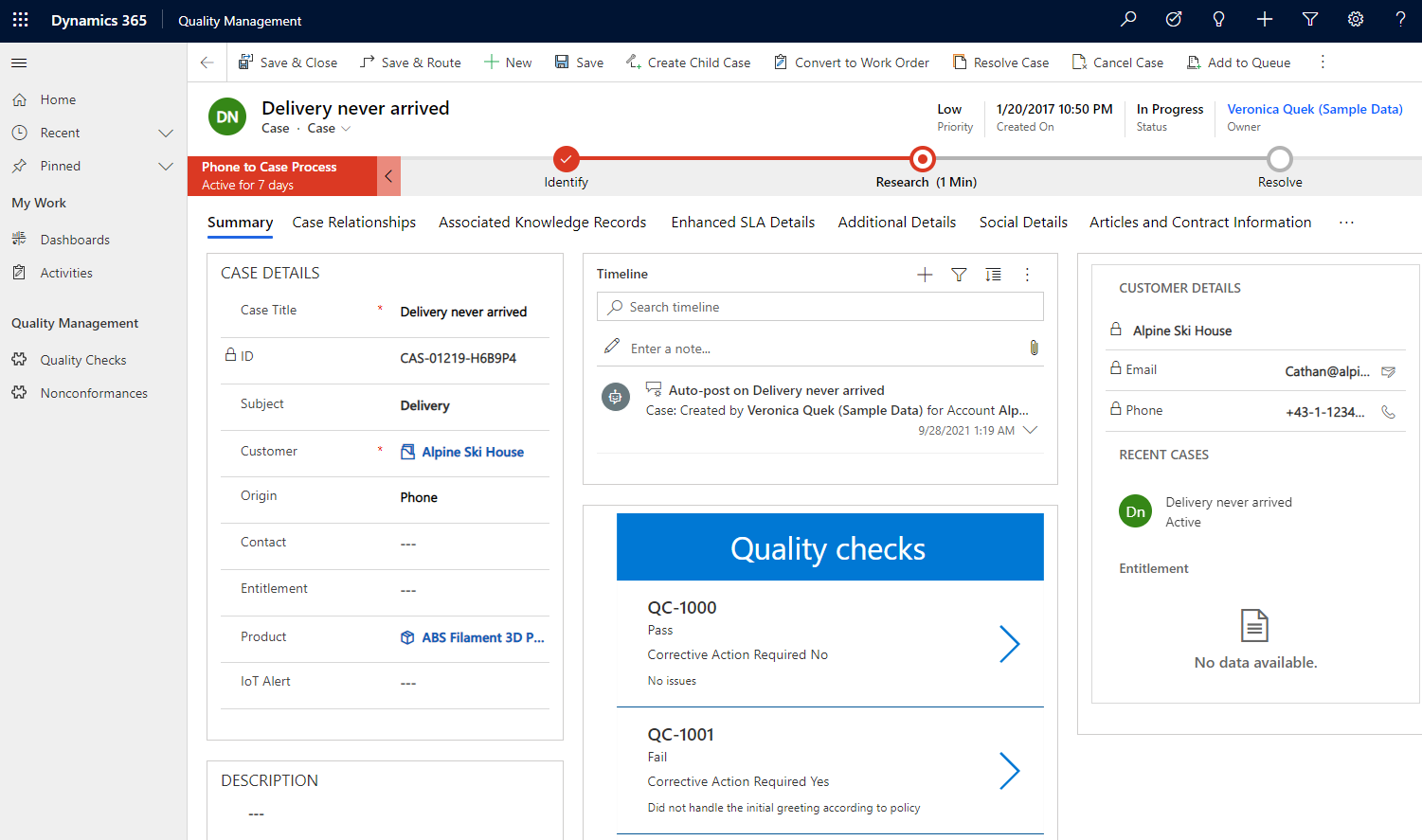The width and height of the screenshot is (1422, 840).
Task: Collapse the Phone to Case Process bar
Action: click(x=388, y=176)
